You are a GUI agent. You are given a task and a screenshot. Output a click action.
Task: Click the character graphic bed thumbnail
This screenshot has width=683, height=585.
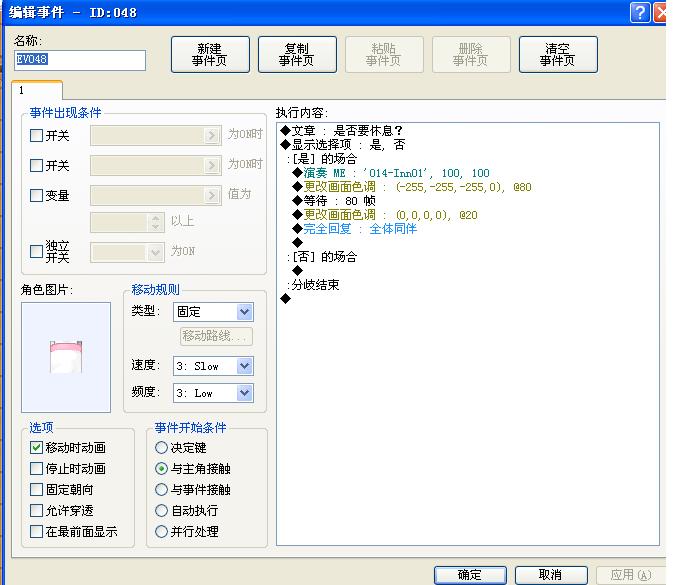[66, 357]
